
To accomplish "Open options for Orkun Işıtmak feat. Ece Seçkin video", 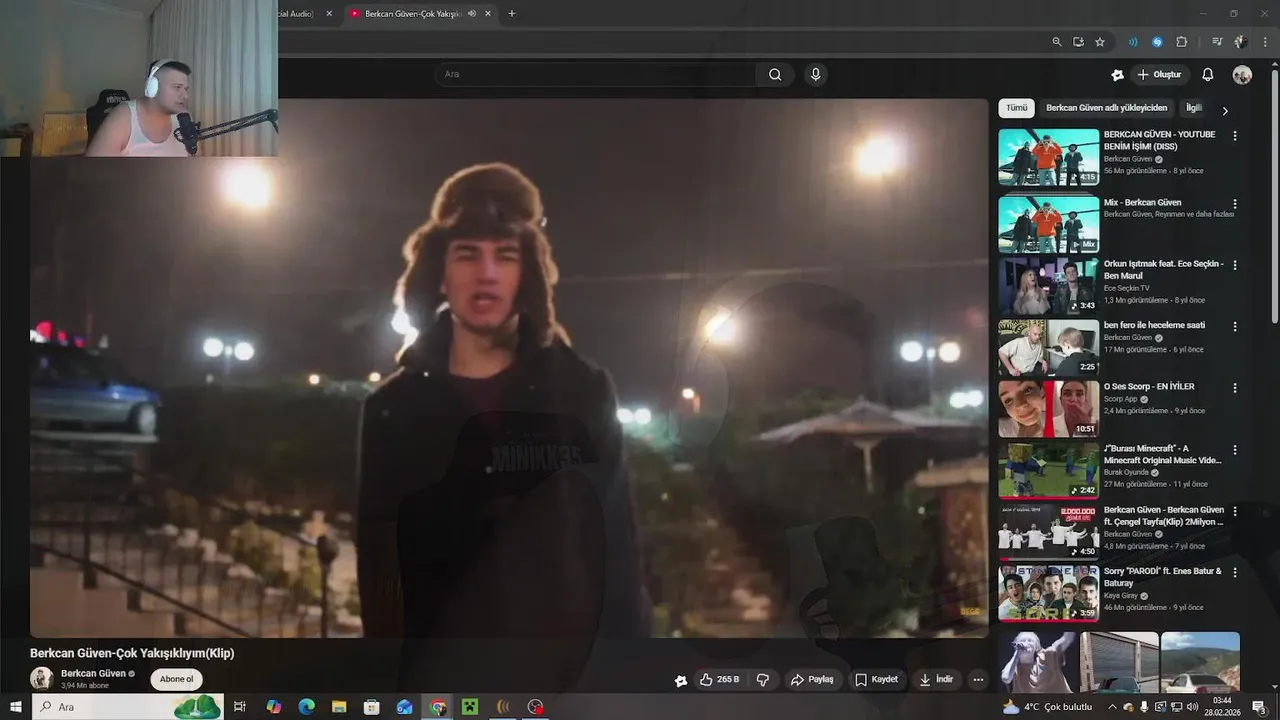I will tap(1235, 265).
